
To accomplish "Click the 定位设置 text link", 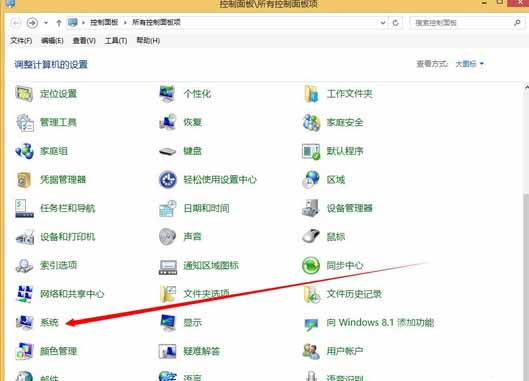I will (x=58, y=93).
